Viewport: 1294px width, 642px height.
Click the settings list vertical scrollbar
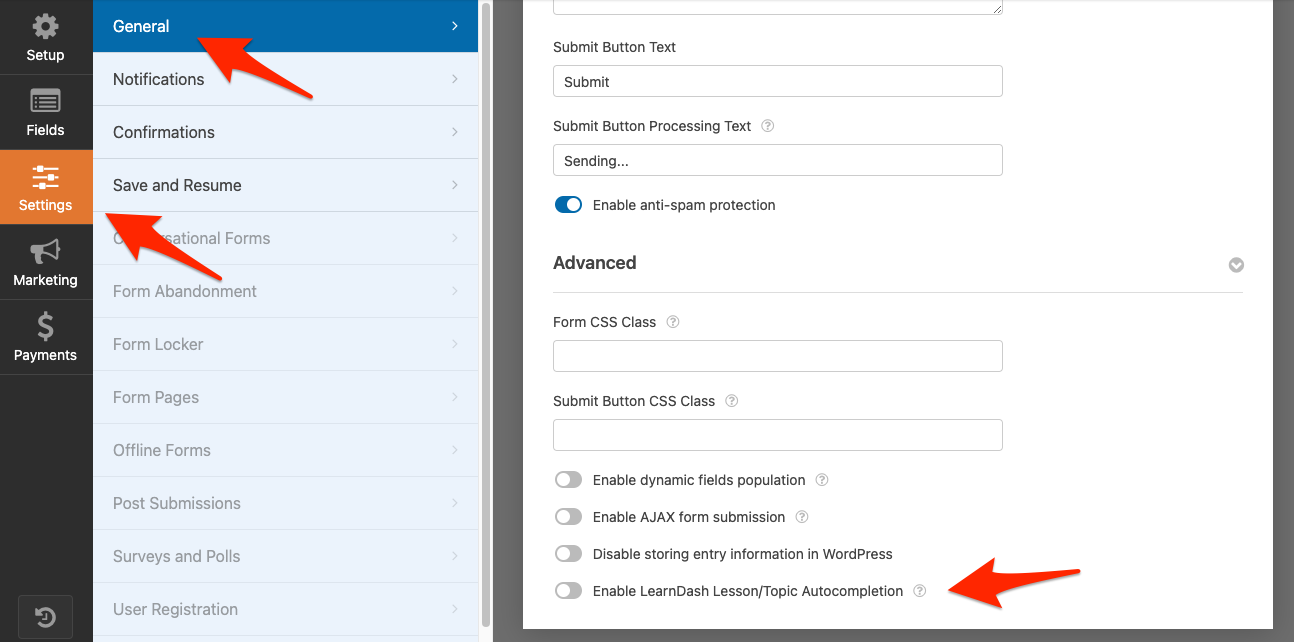[x=486, y=300]
